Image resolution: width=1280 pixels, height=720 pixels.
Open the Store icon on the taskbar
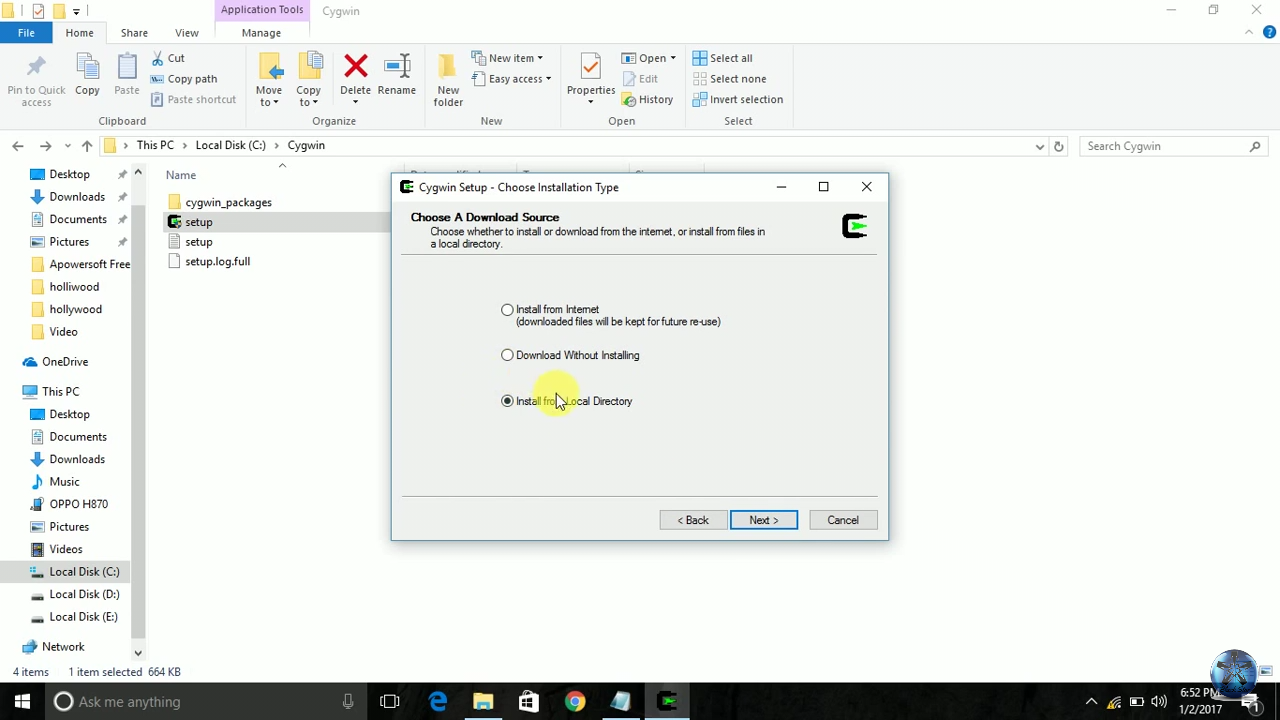[x=528, y=702]
